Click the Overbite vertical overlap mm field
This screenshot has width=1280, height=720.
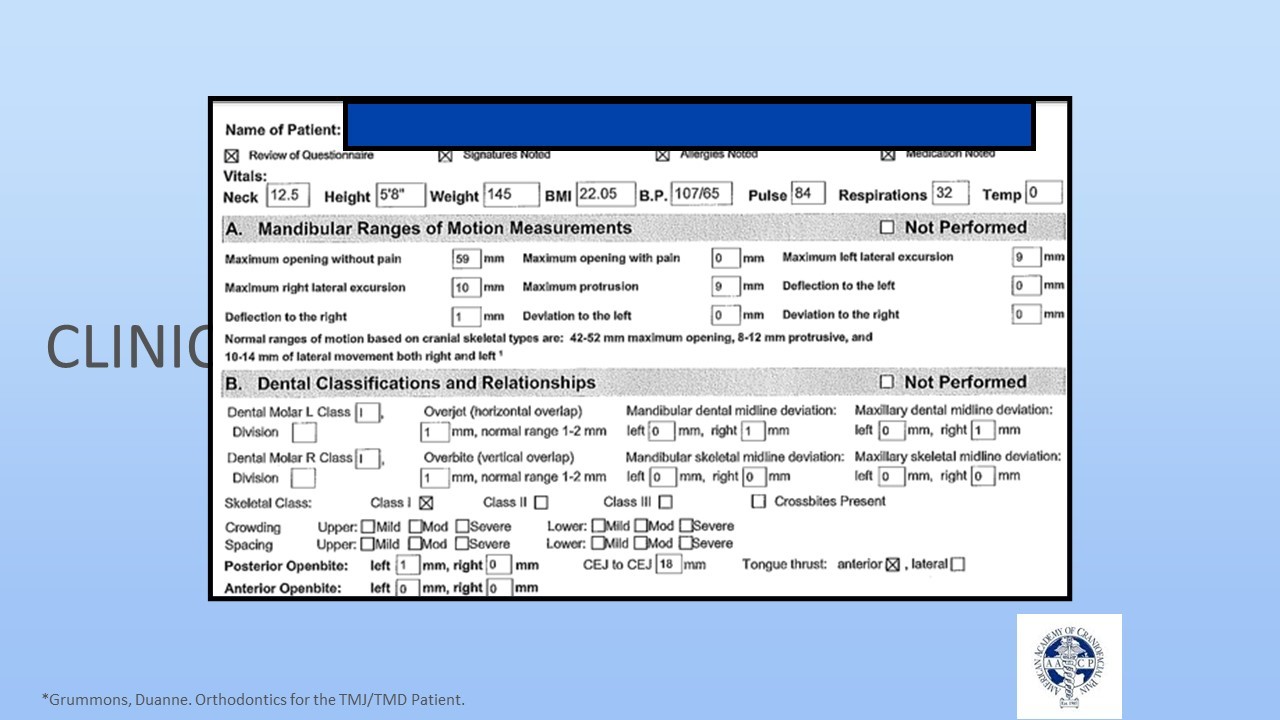434,478
